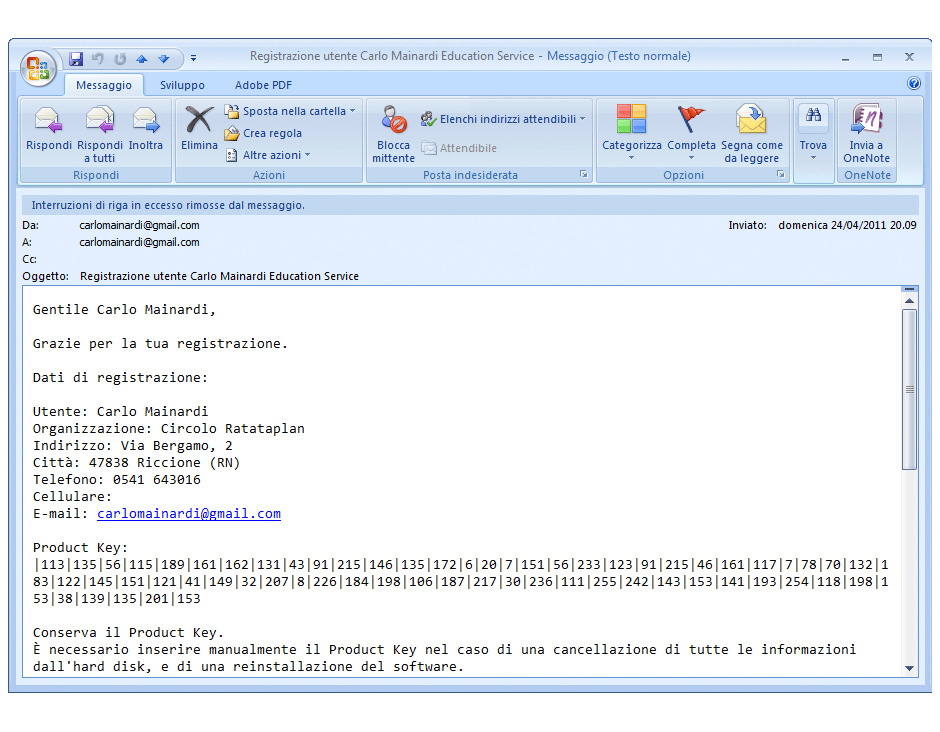The image size is (940, 732).
Task: Open Posta indesiderata dialog launcher
Action: click(x=583, y=174)
